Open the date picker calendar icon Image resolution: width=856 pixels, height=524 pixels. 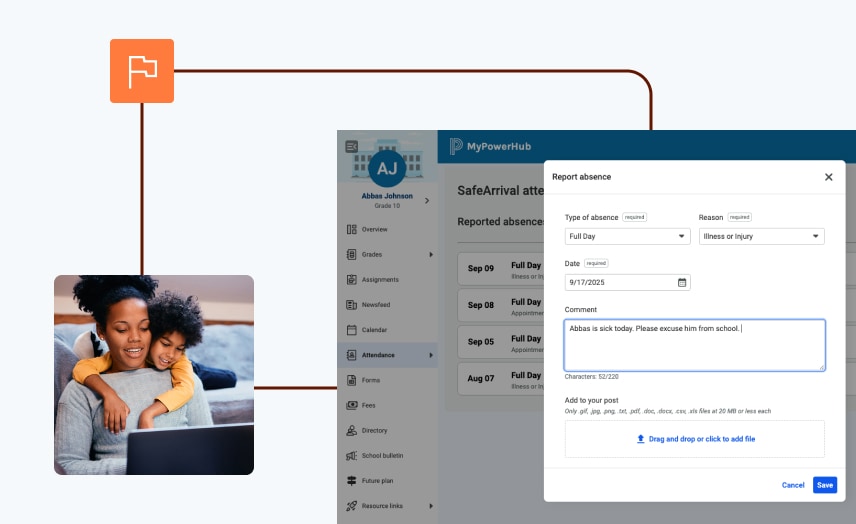click(x=682, y=282)
